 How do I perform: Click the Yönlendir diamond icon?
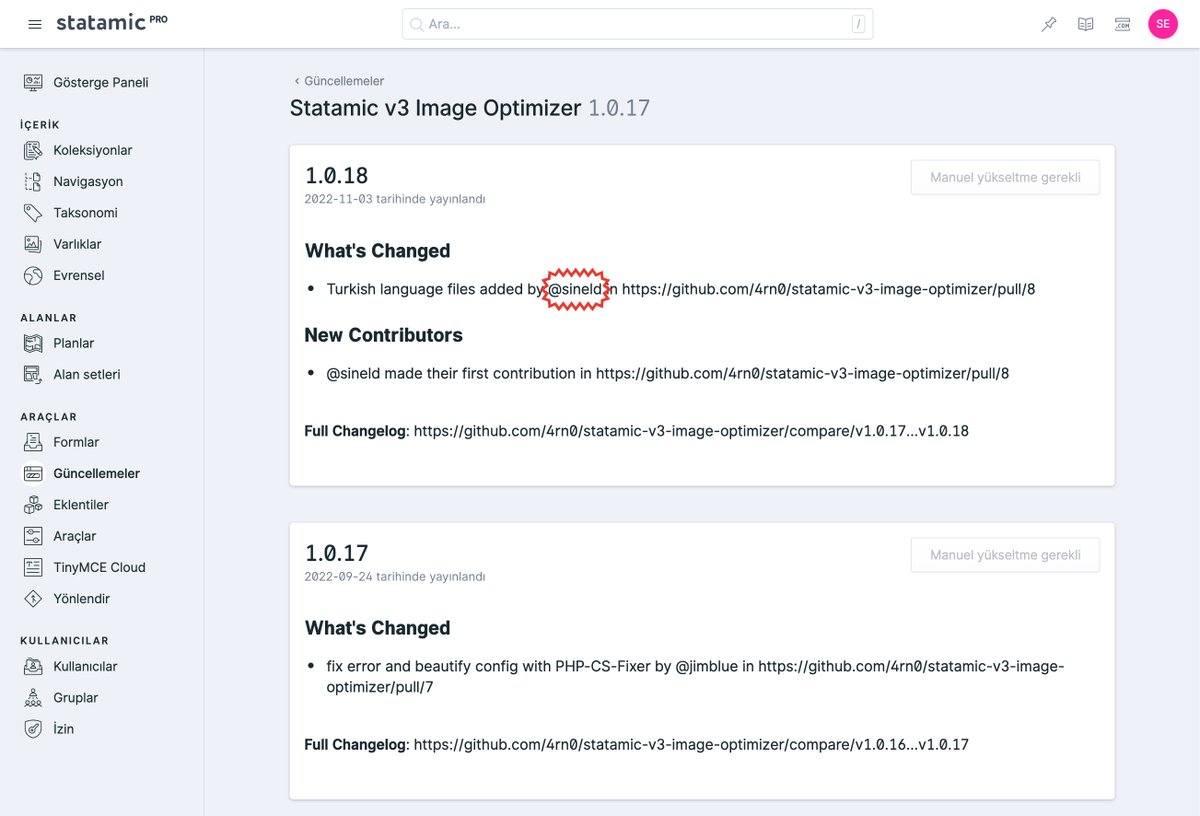(33, 598)
